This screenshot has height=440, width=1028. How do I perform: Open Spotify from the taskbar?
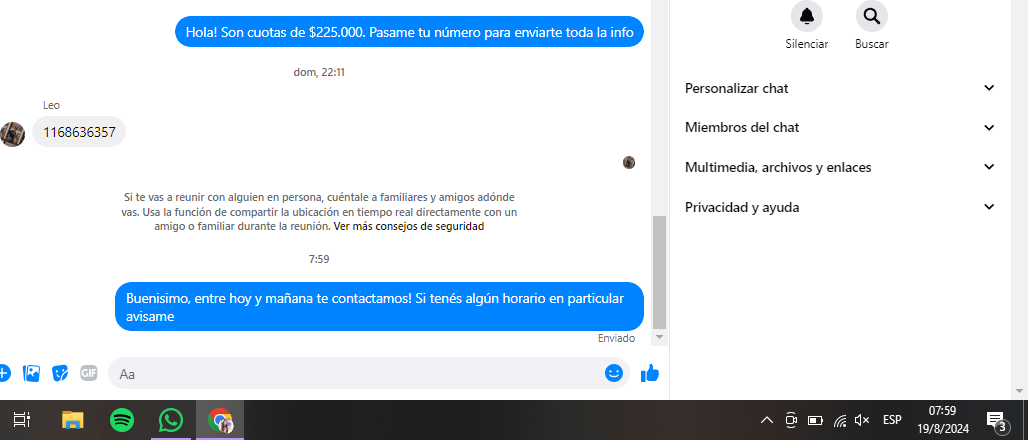click(x=122, y=420)
